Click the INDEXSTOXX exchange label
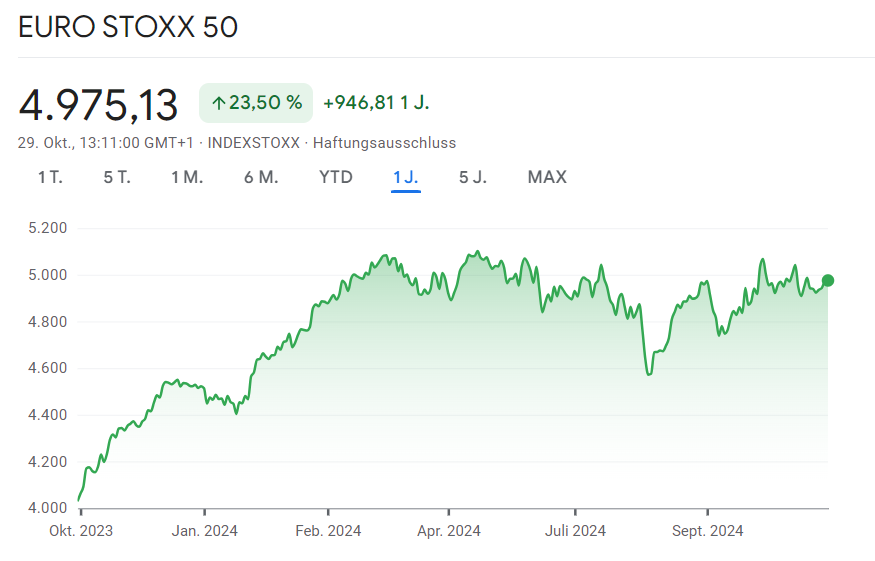This screenshot has height=561, width=875. [x=254, y=143]
